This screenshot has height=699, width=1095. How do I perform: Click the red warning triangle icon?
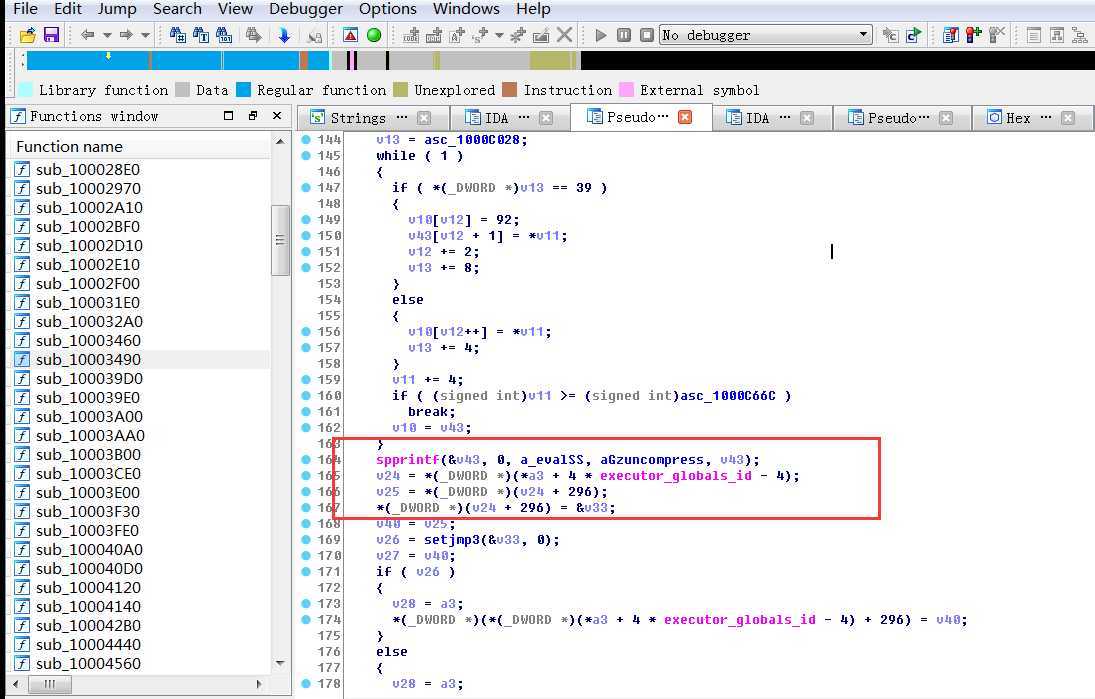[x=351, y=35]
